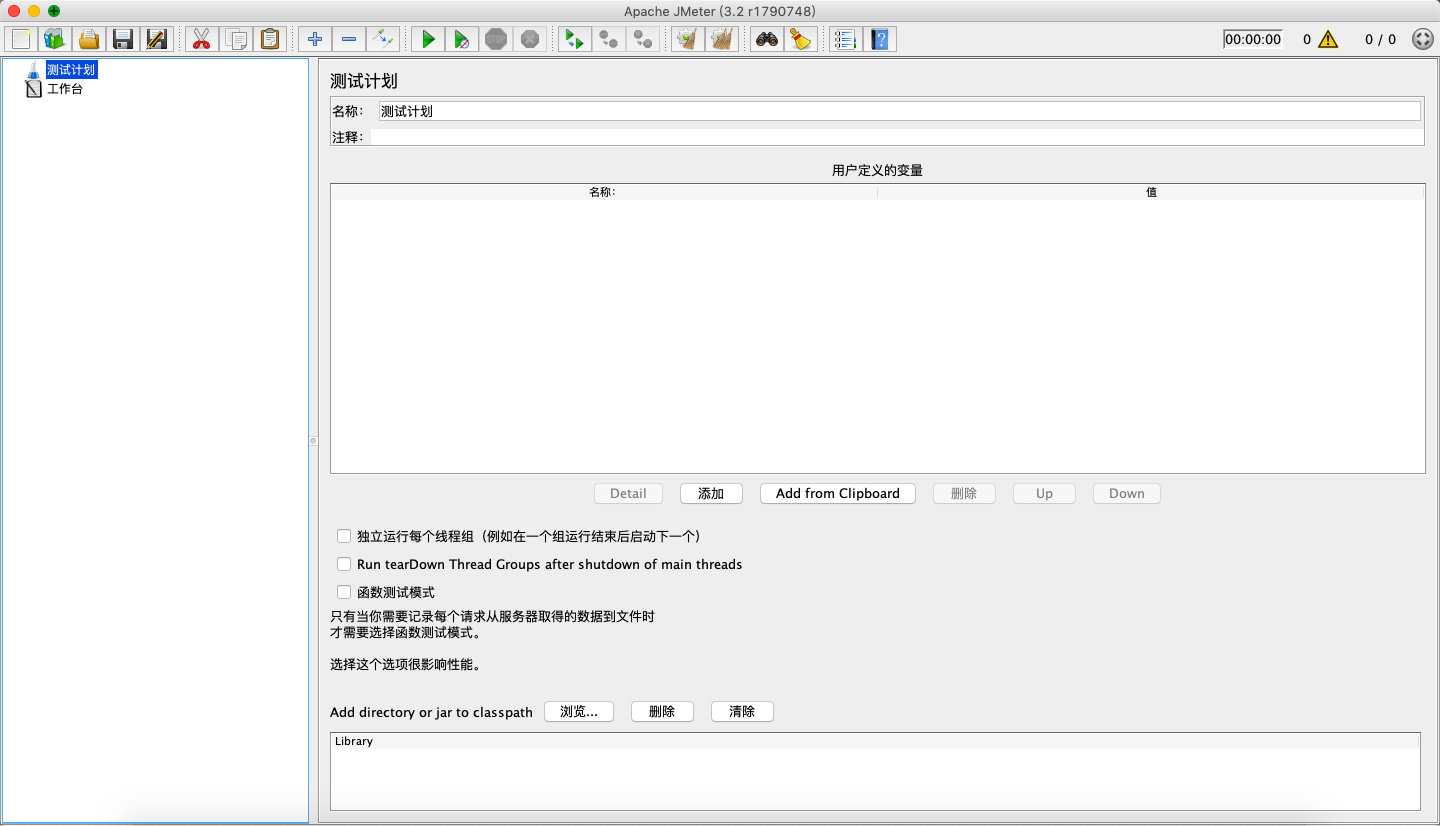
Task: Click the Add from Clipboard button
Action: pos(837,493)
